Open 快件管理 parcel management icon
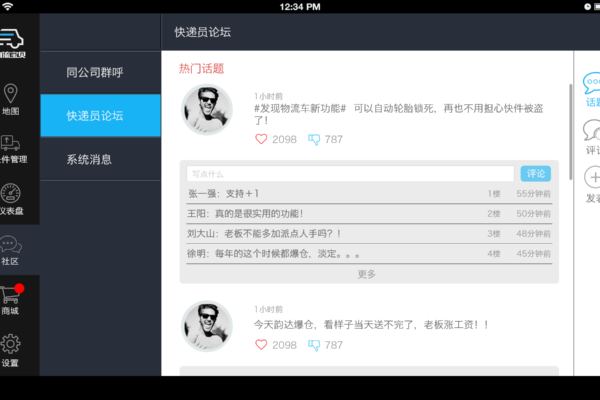Viewport: 600px width, 400px height. 11,144
